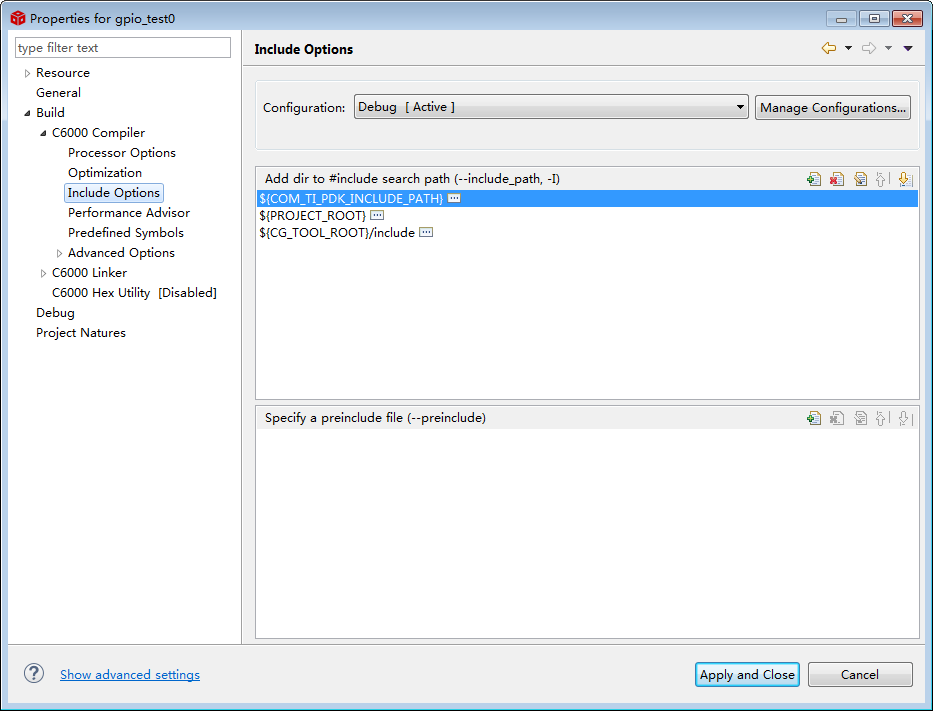Open the help question mark icon

35,674
